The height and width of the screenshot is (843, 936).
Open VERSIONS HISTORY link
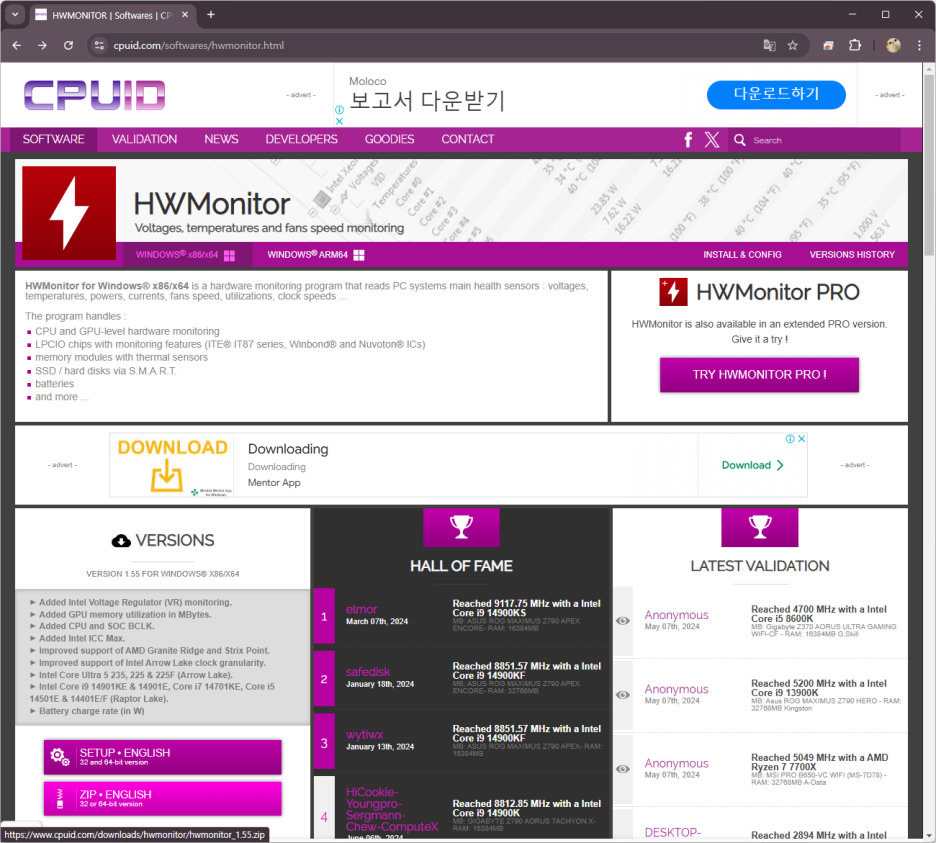852,255
